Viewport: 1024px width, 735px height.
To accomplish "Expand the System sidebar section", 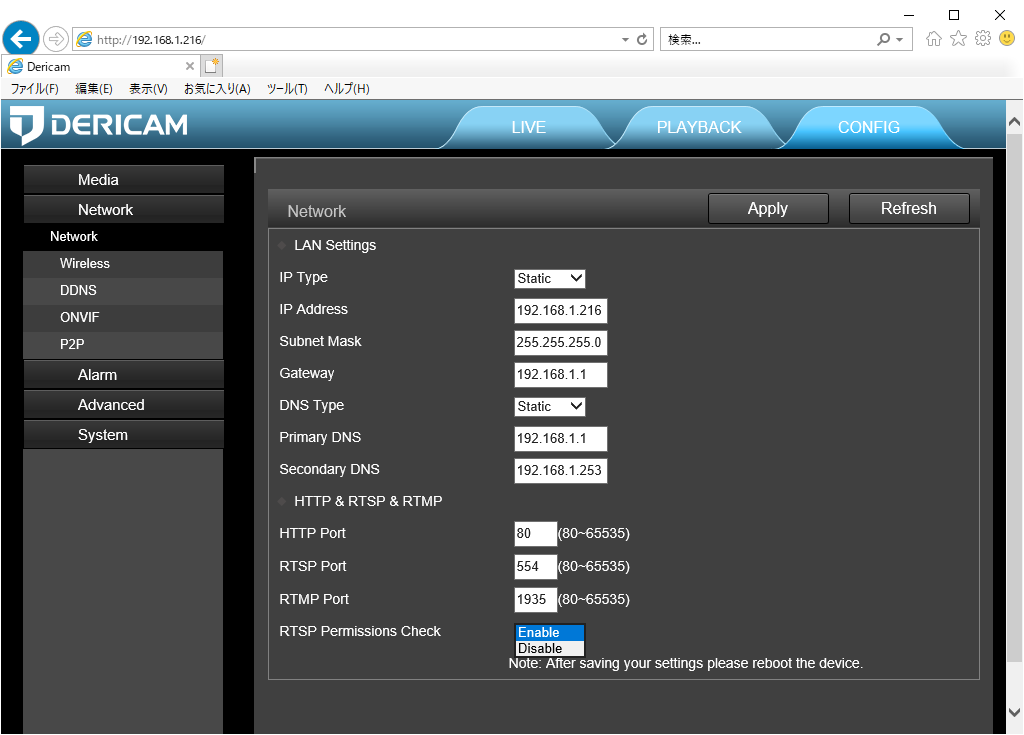I will click(123, 435).
